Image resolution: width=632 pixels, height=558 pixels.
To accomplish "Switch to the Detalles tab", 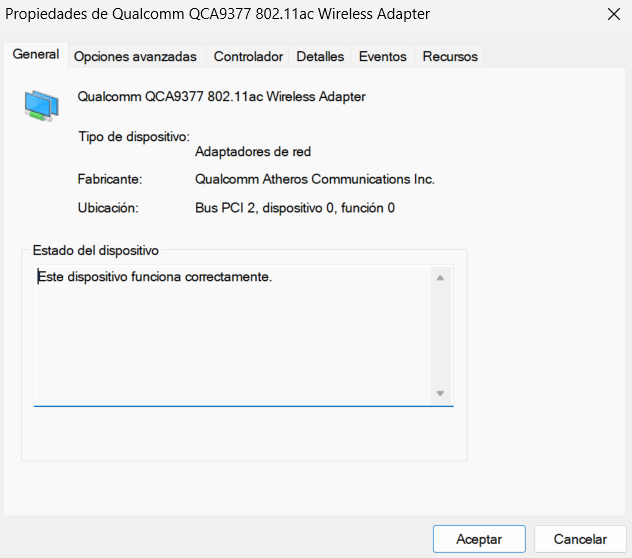I will coord(320,56).
